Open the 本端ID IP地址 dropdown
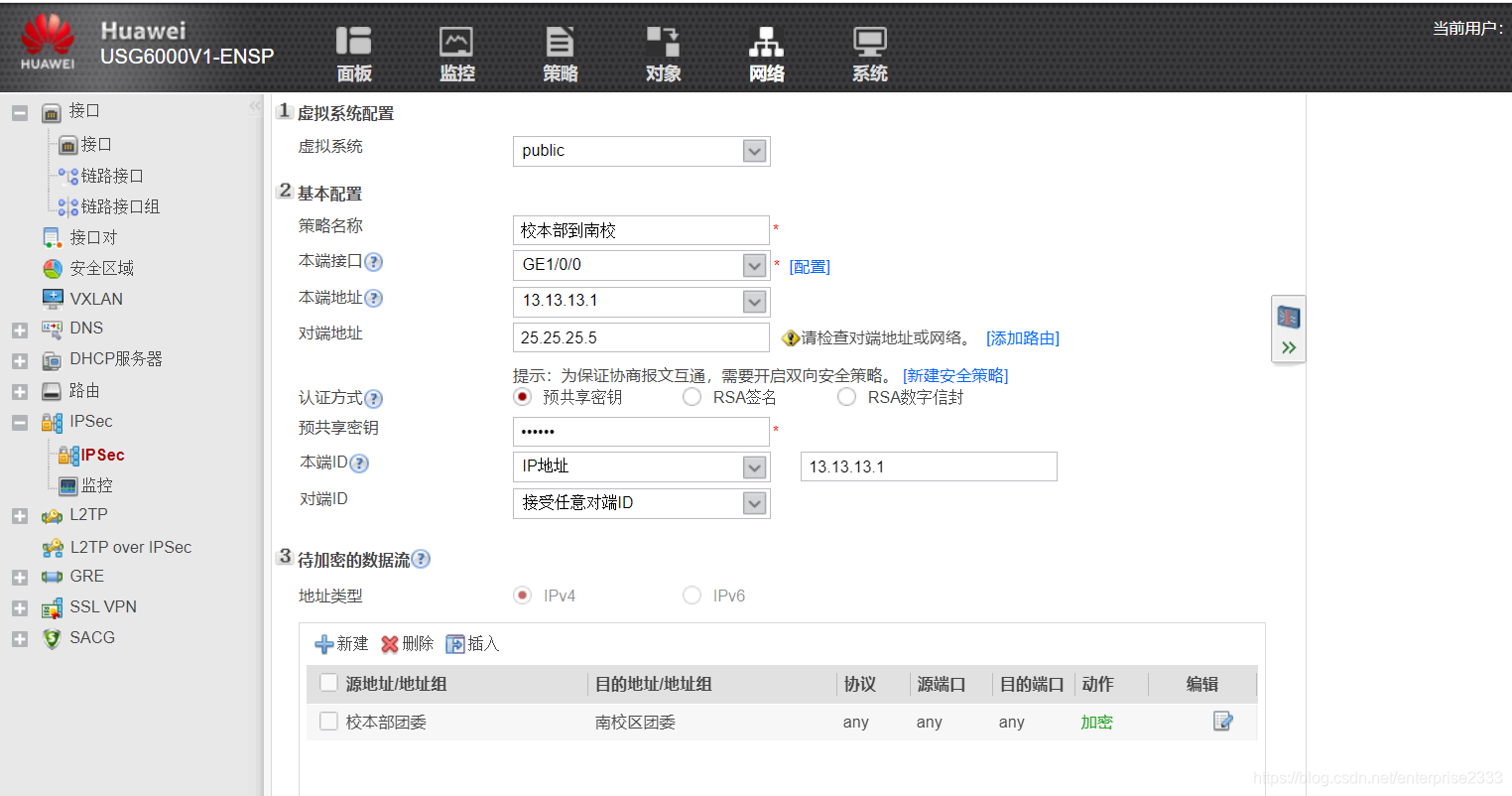 point(641,466)
